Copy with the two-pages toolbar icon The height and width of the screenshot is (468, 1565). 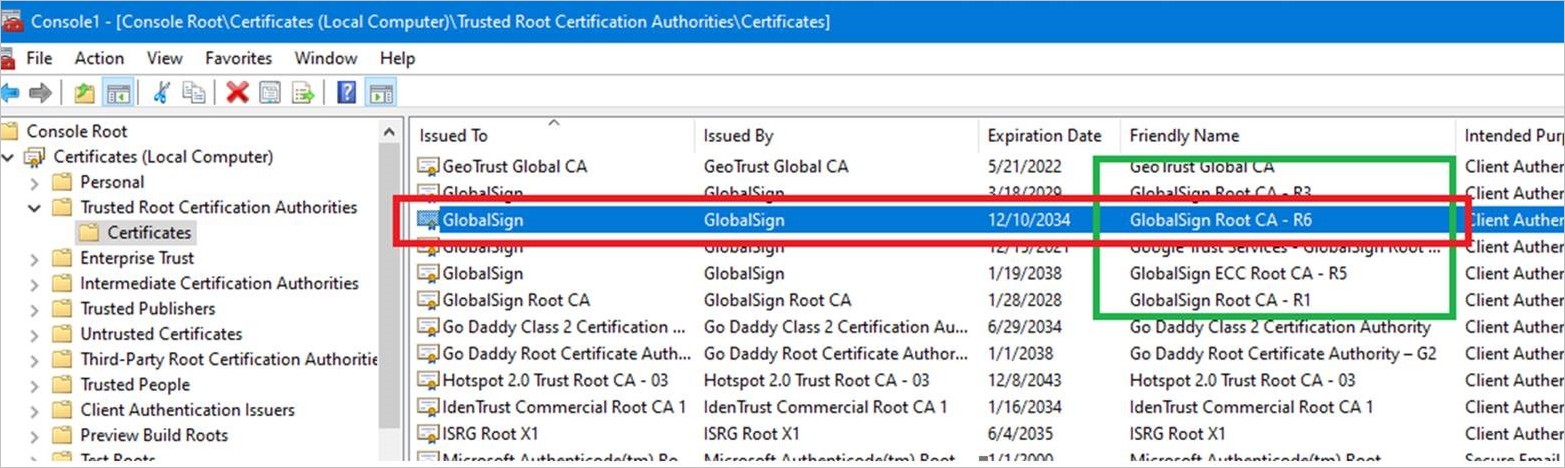coord(193,93)
